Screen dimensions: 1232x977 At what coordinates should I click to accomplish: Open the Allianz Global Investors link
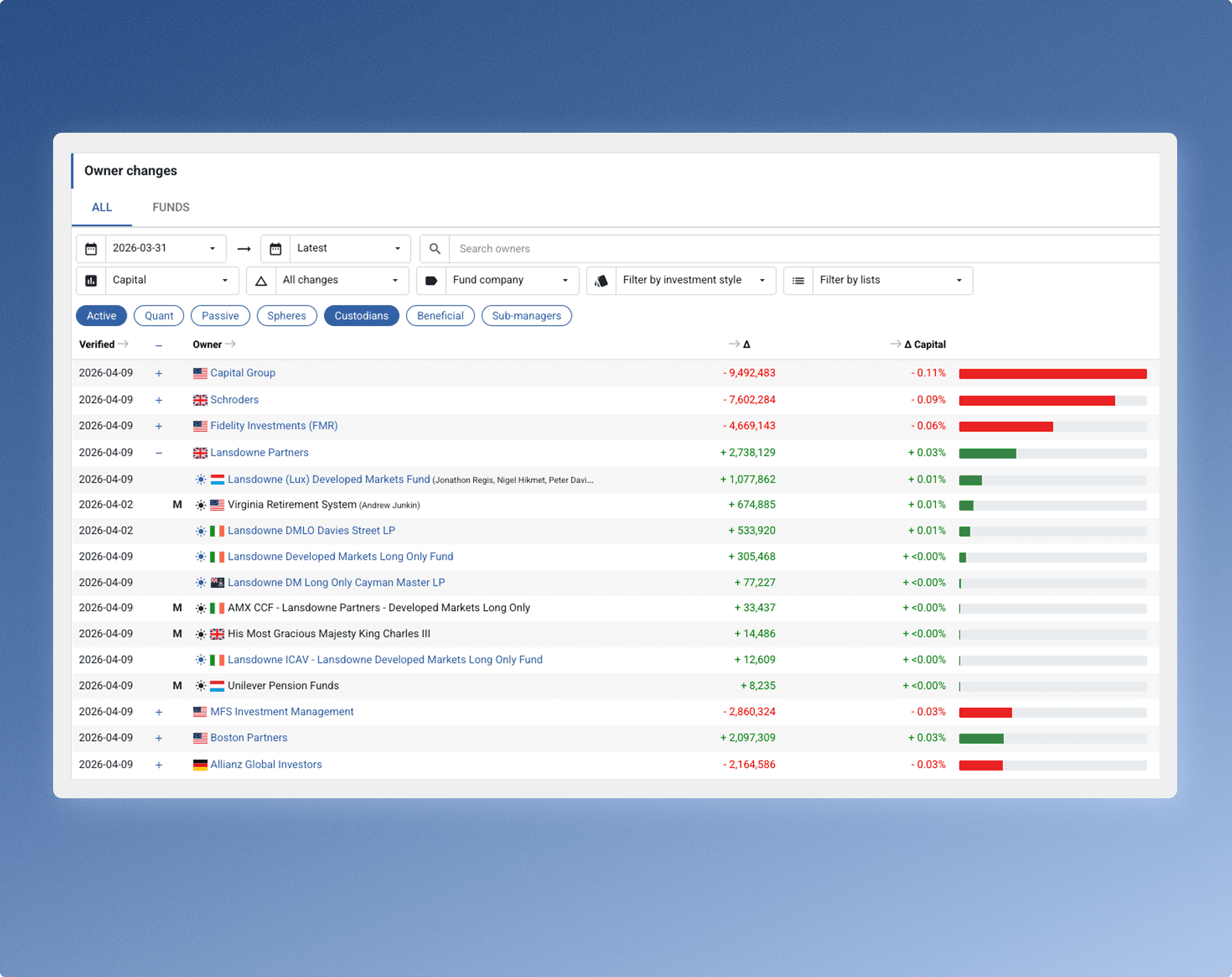(x=266, y=764)
